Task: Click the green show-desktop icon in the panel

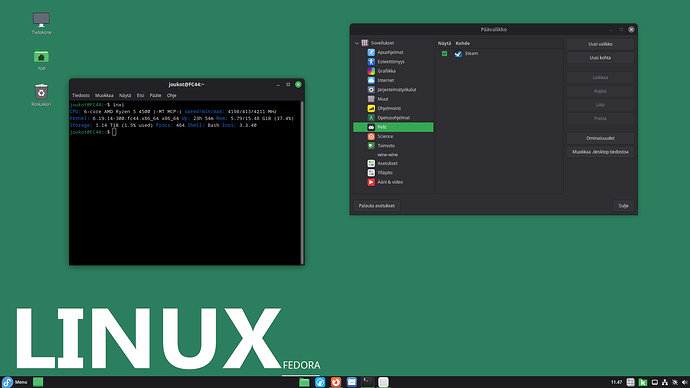Action: click(x=38, y=382)
